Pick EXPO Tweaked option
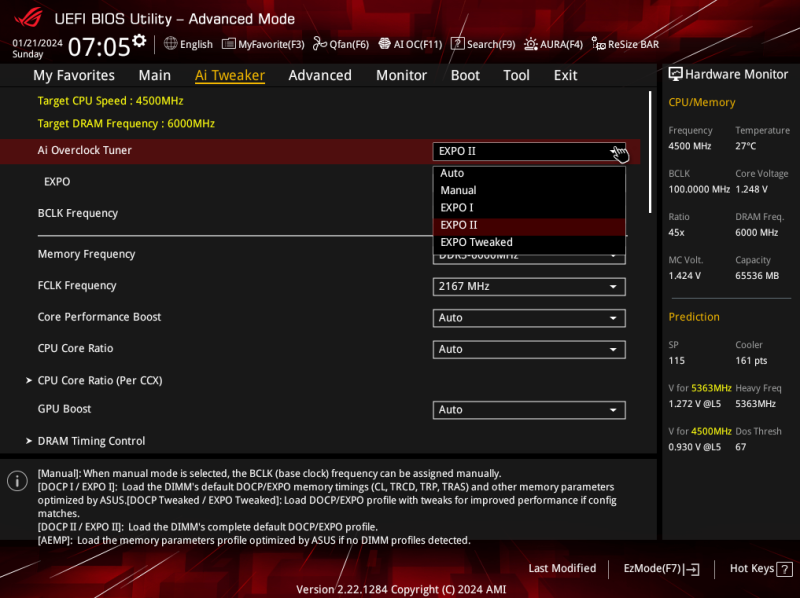800x598 pixels. (x=529, y=242)
